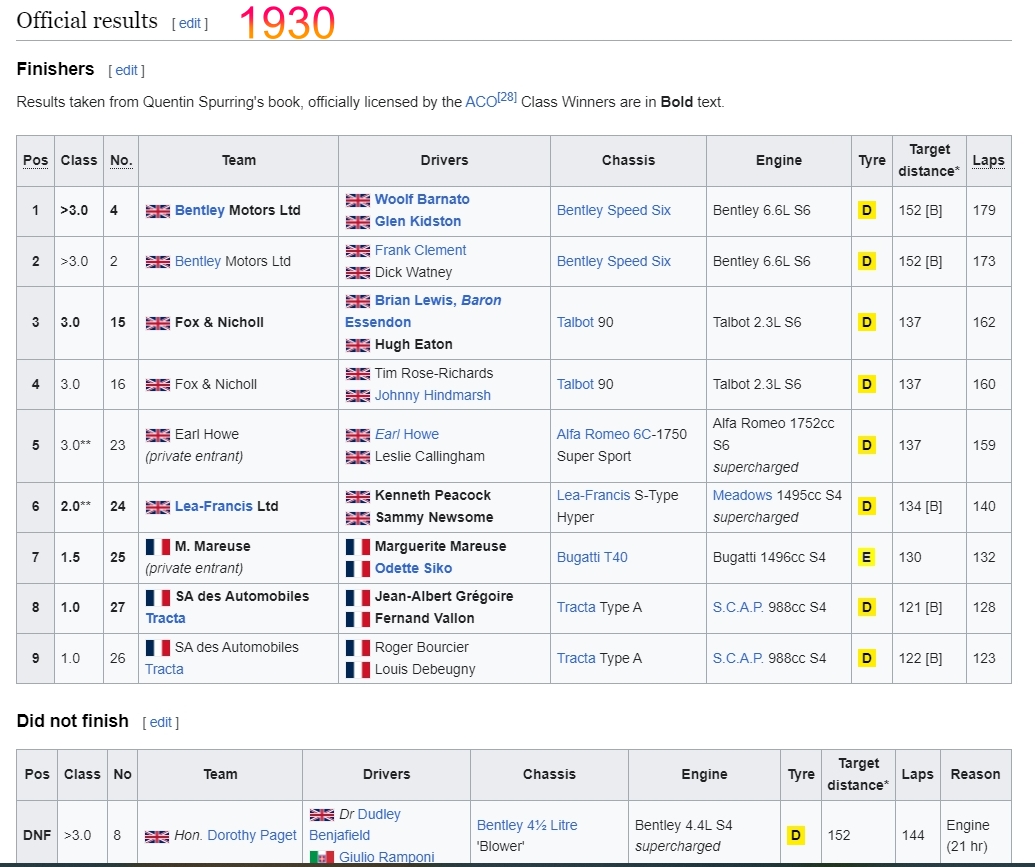Image resolution: width=1035 pixels, height=867 pixels.
Task: Open Talbot chassis link for car 16
Action: (575, 384)
